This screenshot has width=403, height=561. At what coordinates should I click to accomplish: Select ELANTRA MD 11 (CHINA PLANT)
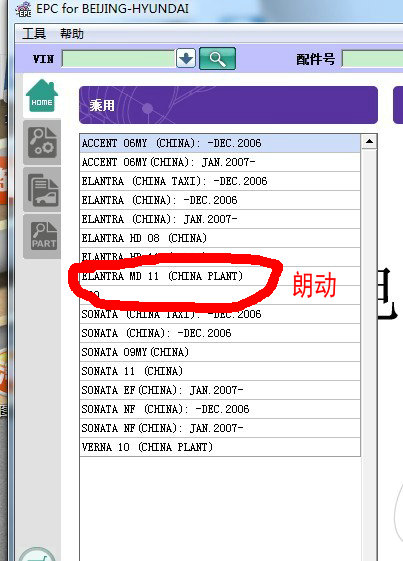(x=220, y=276)
